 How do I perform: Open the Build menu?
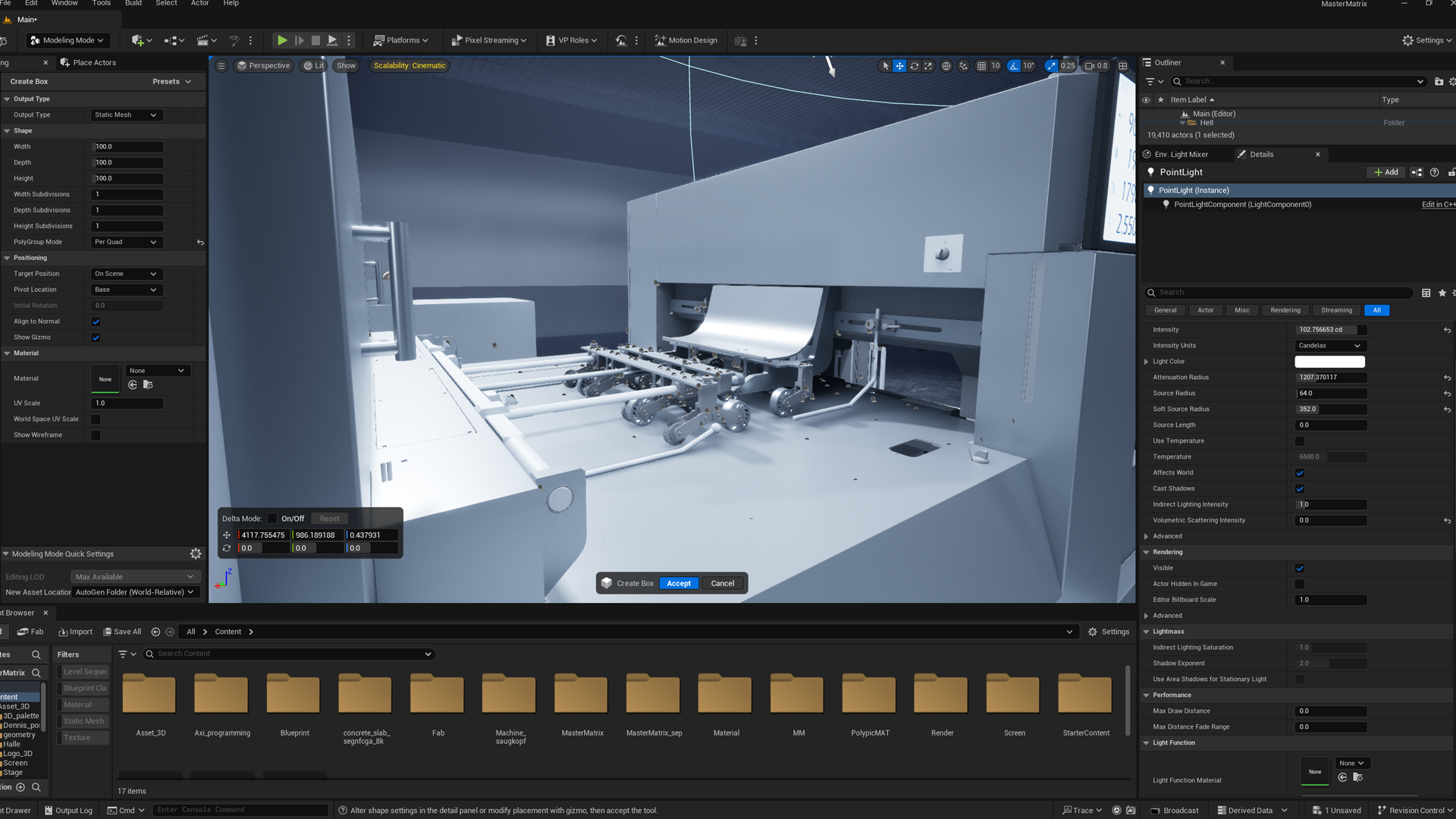coord(133,4)
